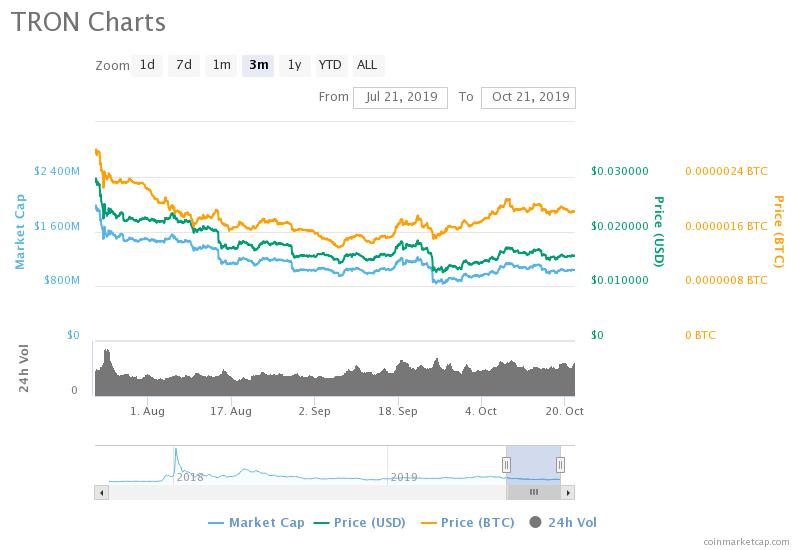Click the $0.020000 price label
Screen dimensions: 800x550
point(620,226)
